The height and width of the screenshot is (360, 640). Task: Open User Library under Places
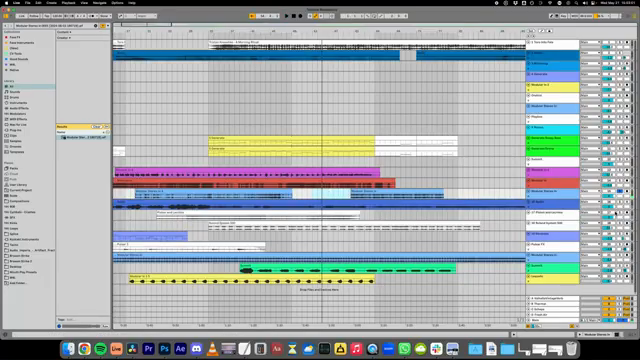point(18,184)
